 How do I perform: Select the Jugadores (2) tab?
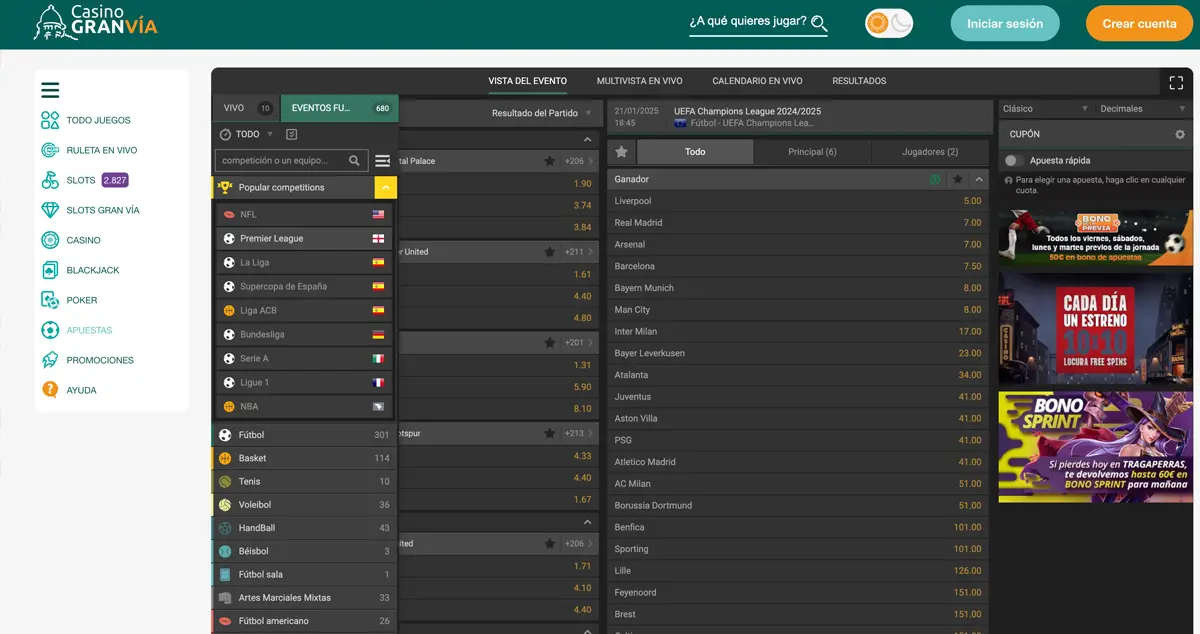[930, 152]
